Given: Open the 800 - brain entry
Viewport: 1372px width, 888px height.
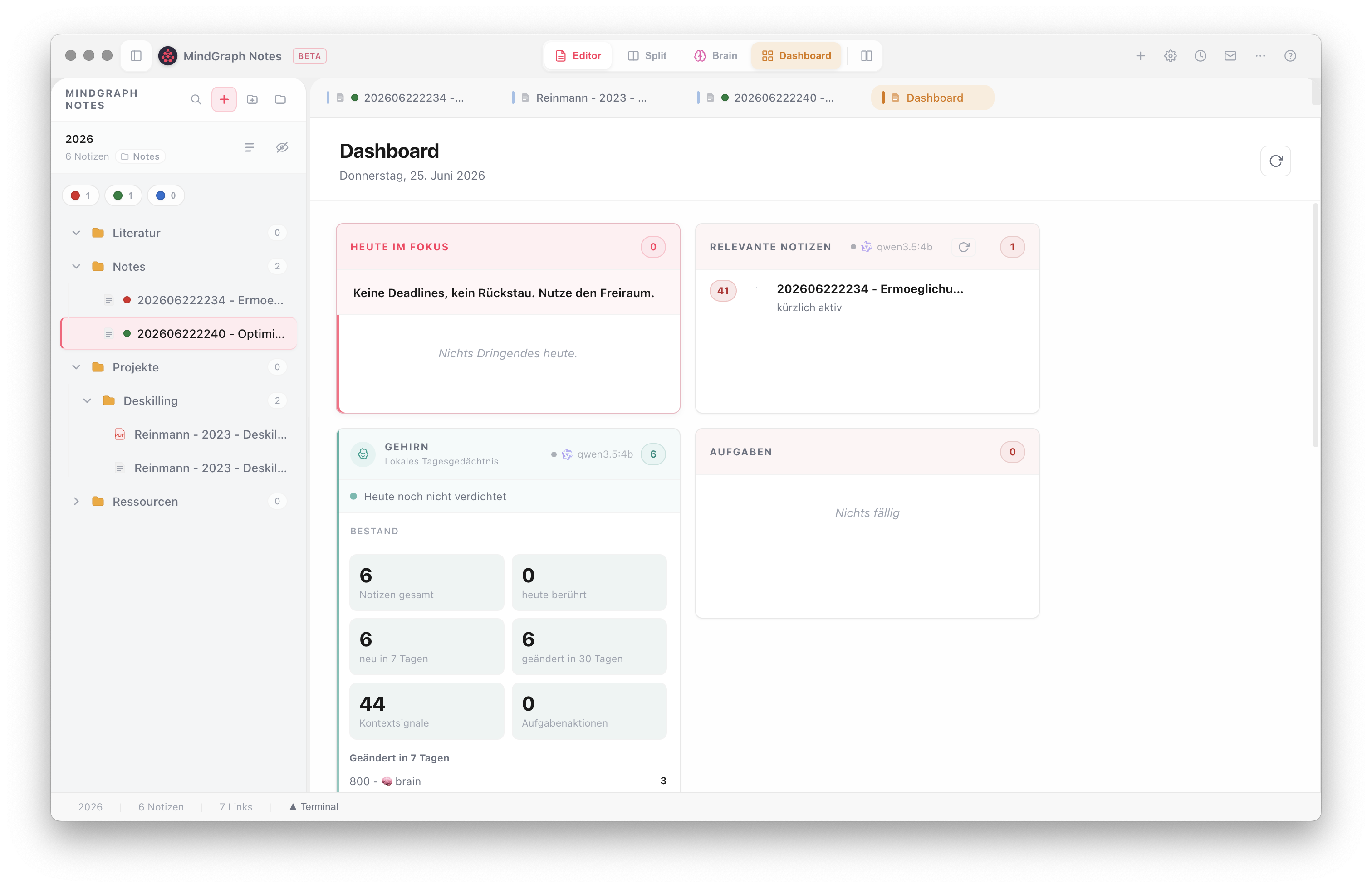Looking at the screenshot, I should tap(507, 781).
